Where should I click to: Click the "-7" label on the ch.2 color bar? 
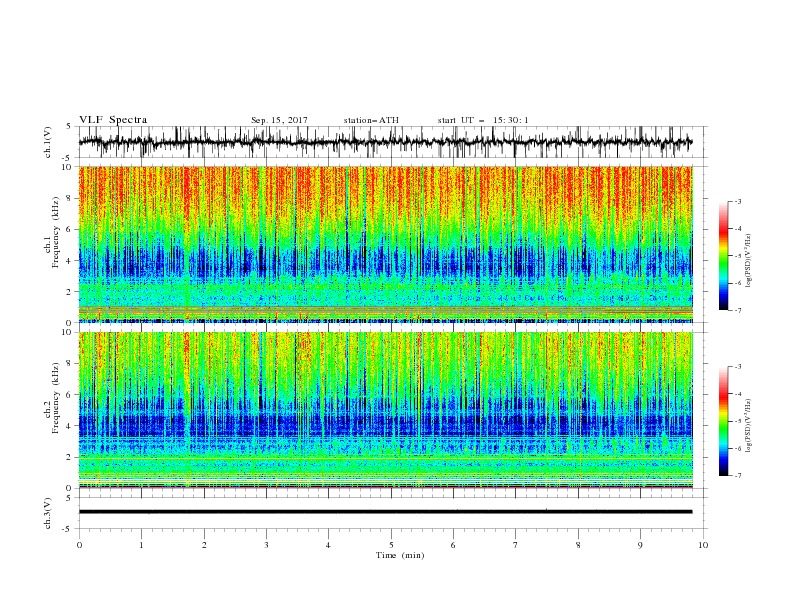[737, 476]
